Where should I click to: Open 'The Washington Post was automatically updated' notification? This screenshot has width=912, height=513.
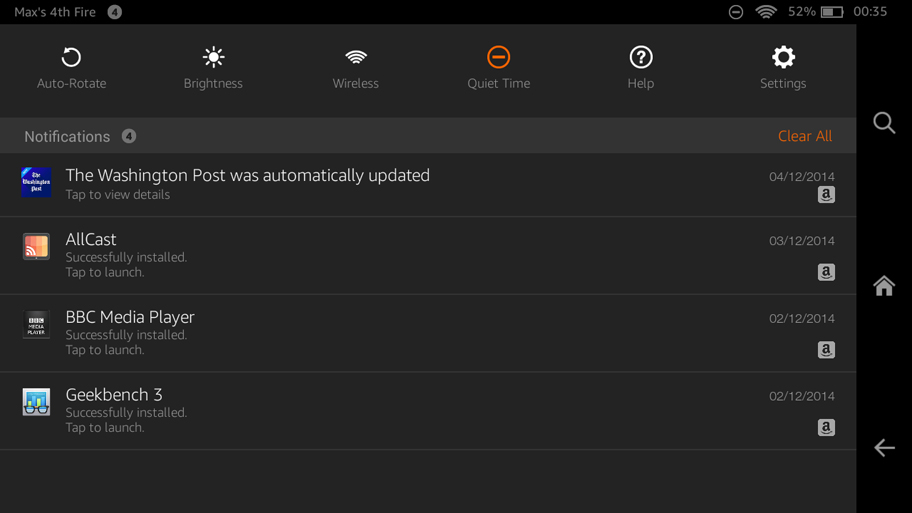pos(248,175)
